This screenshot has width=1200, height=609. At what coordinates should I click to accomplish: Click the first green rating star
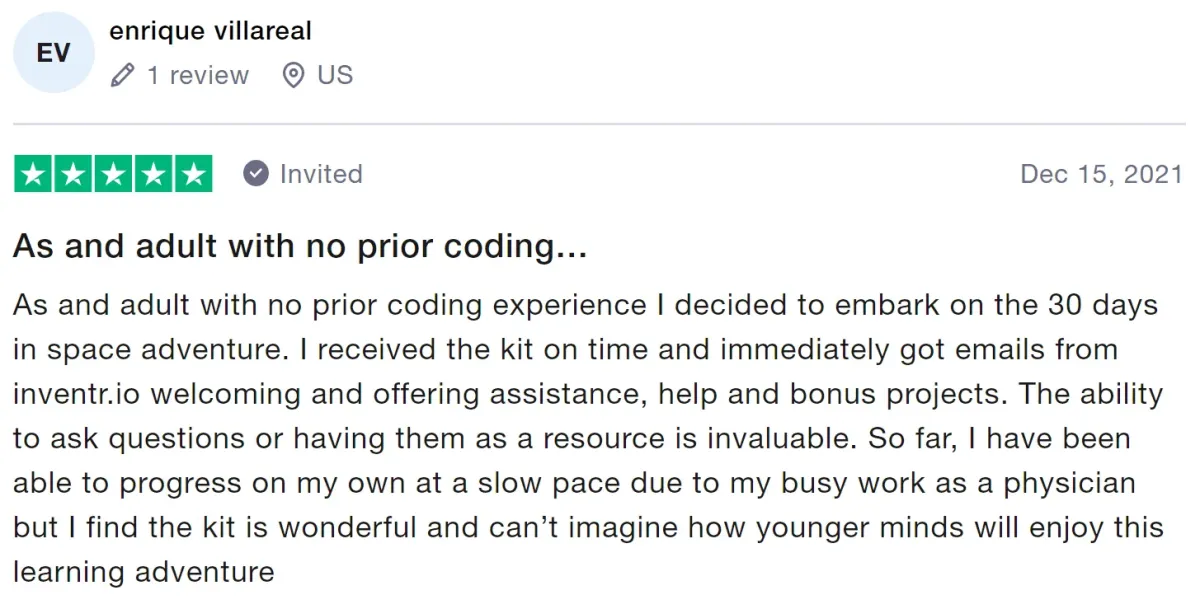click(x=33, y=174)
